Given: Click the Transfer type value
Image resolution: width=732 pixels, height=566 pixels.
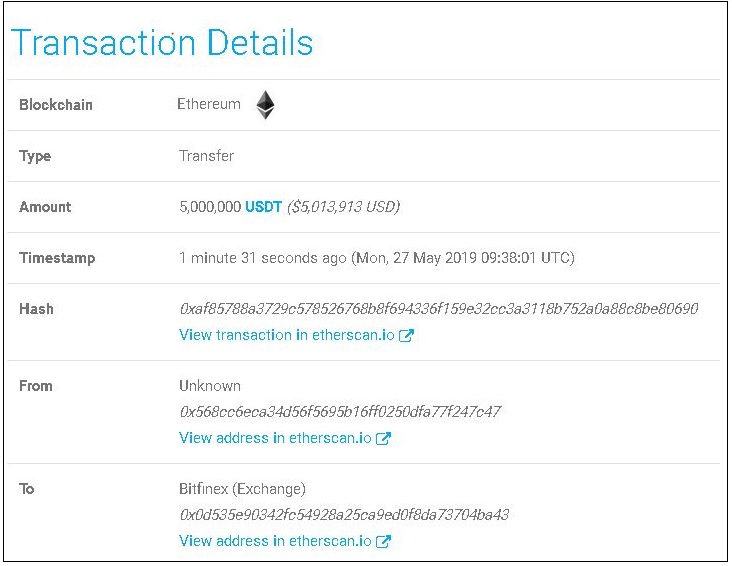Looking at the screenshot, I should pos(206,156).
